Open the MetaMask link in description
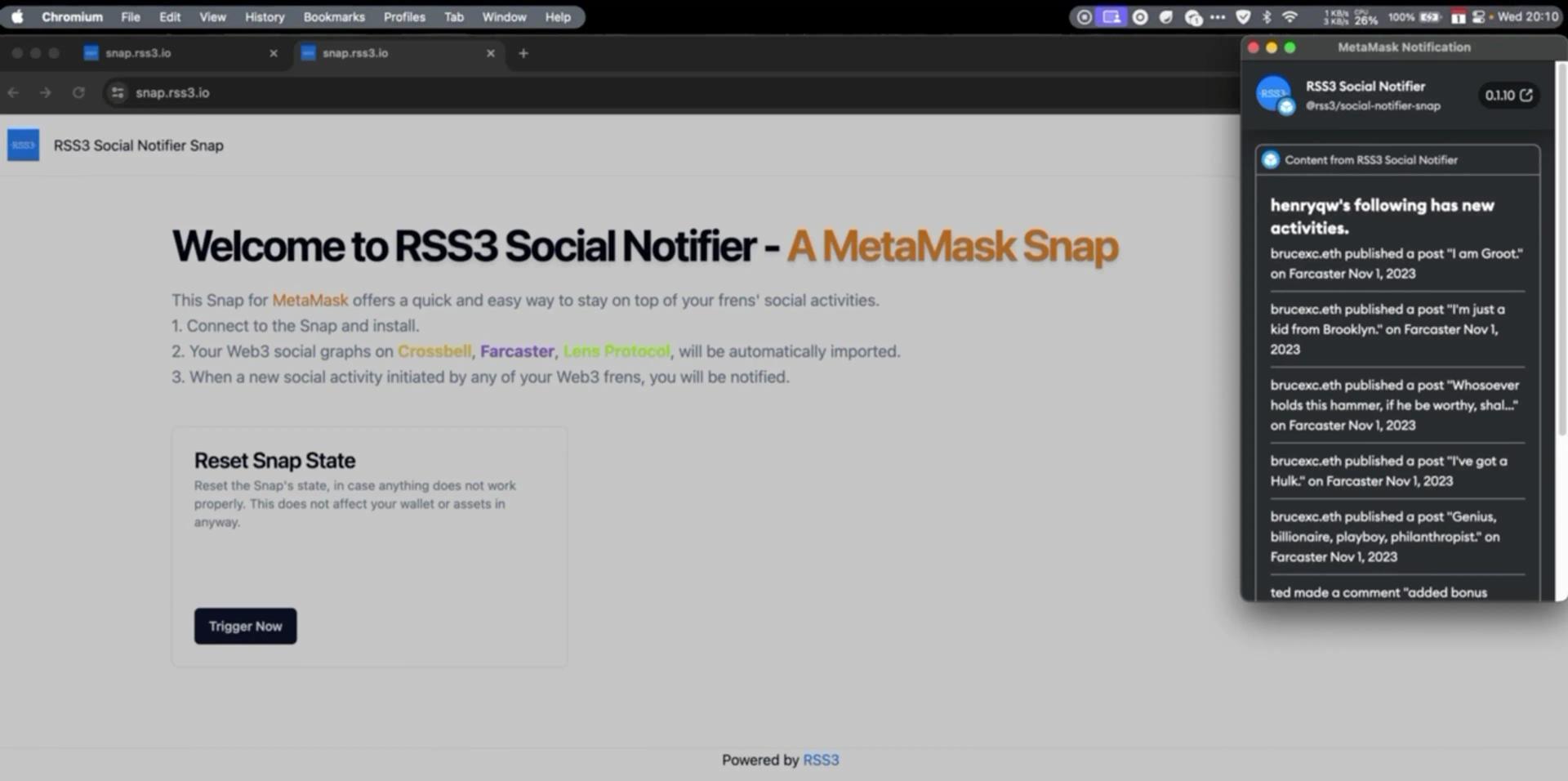The image size is (1568, 781). click(x=310, y=300)
